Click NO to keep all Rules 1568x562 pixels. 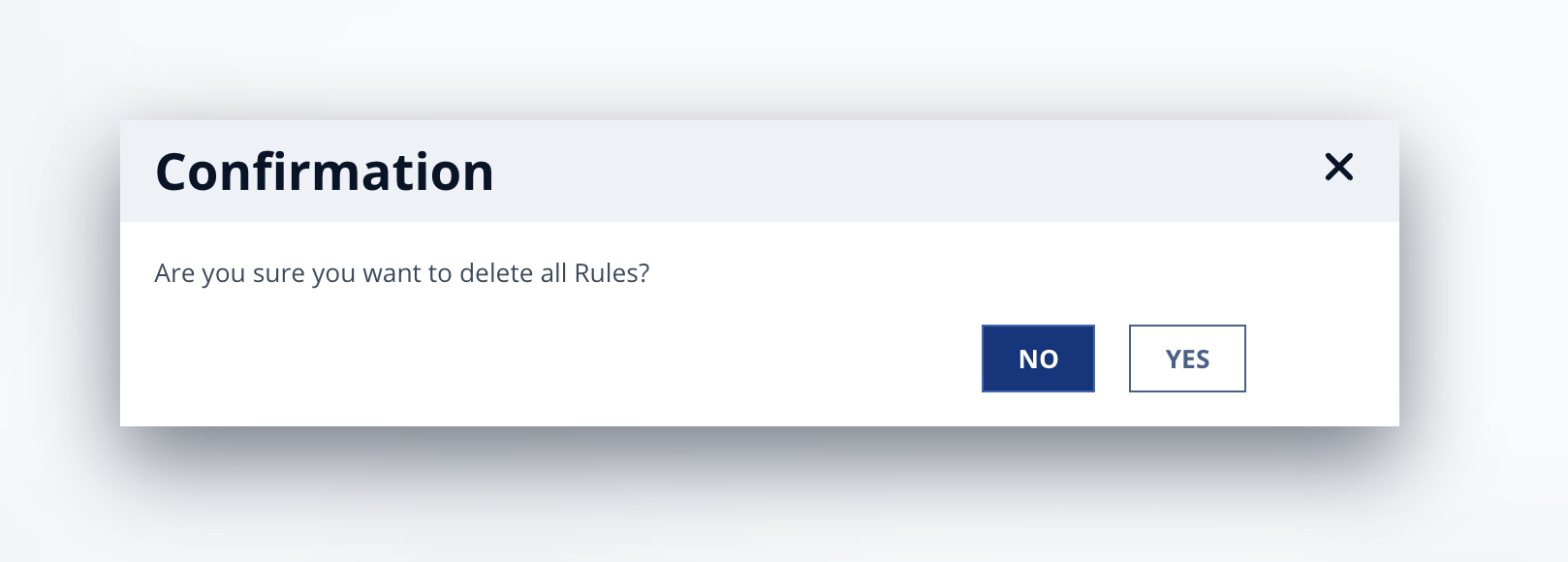[x=1038, y=359]
